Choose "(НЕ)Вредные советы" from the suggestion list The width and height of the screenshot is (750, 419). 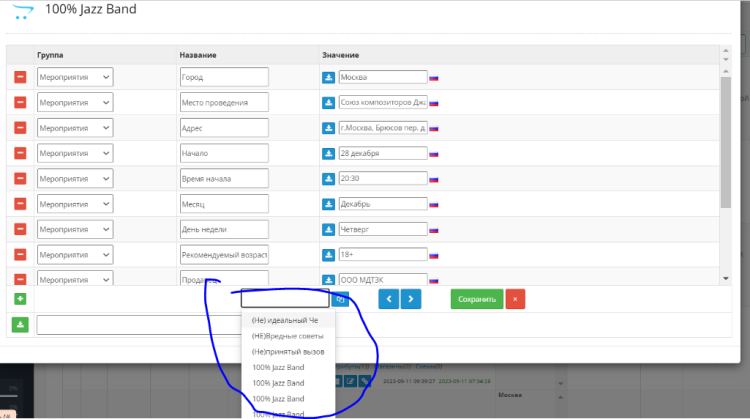pyautogui.click(x=288, y=336)
